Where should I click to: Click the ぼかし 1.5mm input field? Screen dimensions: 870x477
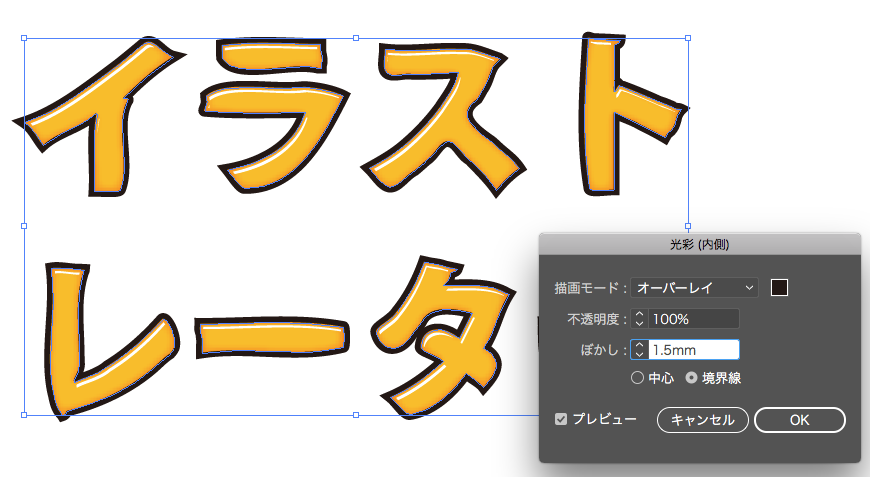[694, 350]
